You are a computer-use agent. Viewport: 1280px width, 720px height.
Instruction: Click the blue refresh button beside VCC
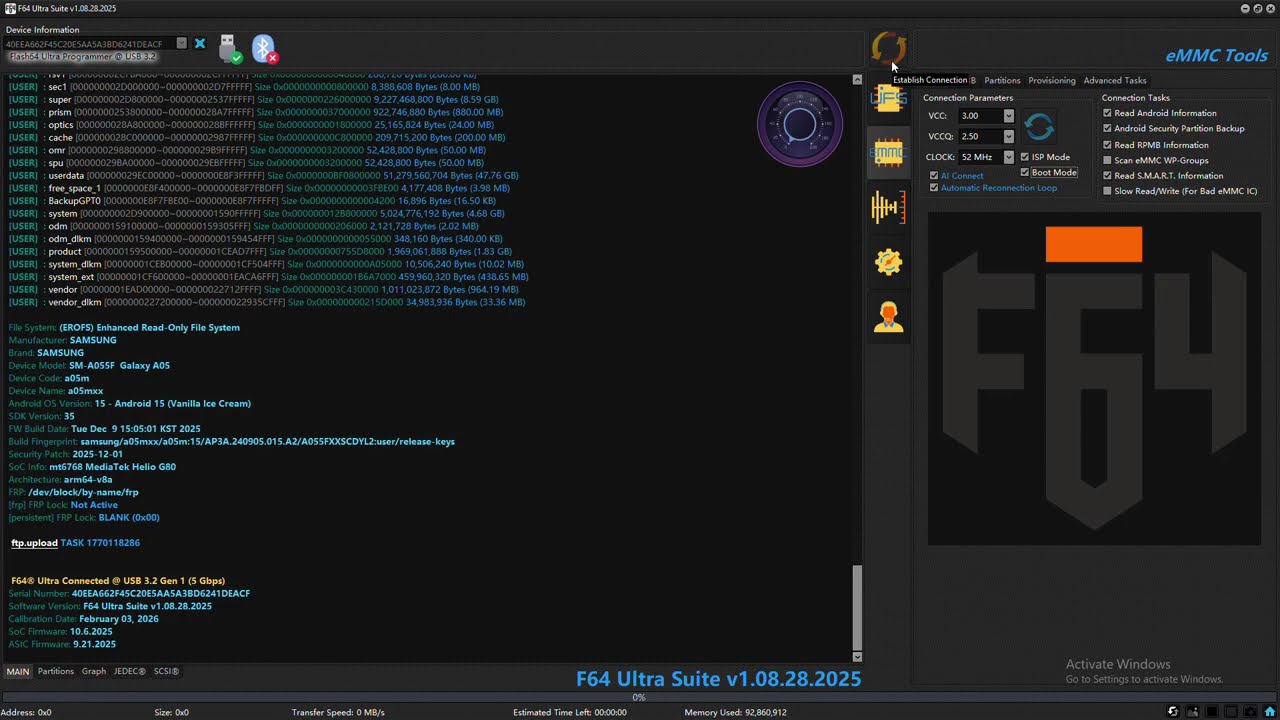click(1039, 127)
